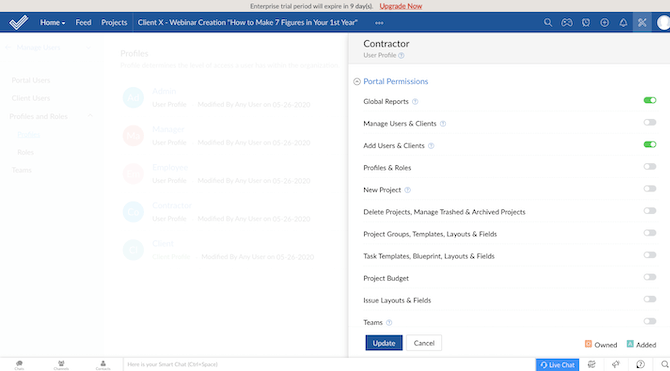
Task: Enable the Teams permission toggle
Action: [650, 321]
